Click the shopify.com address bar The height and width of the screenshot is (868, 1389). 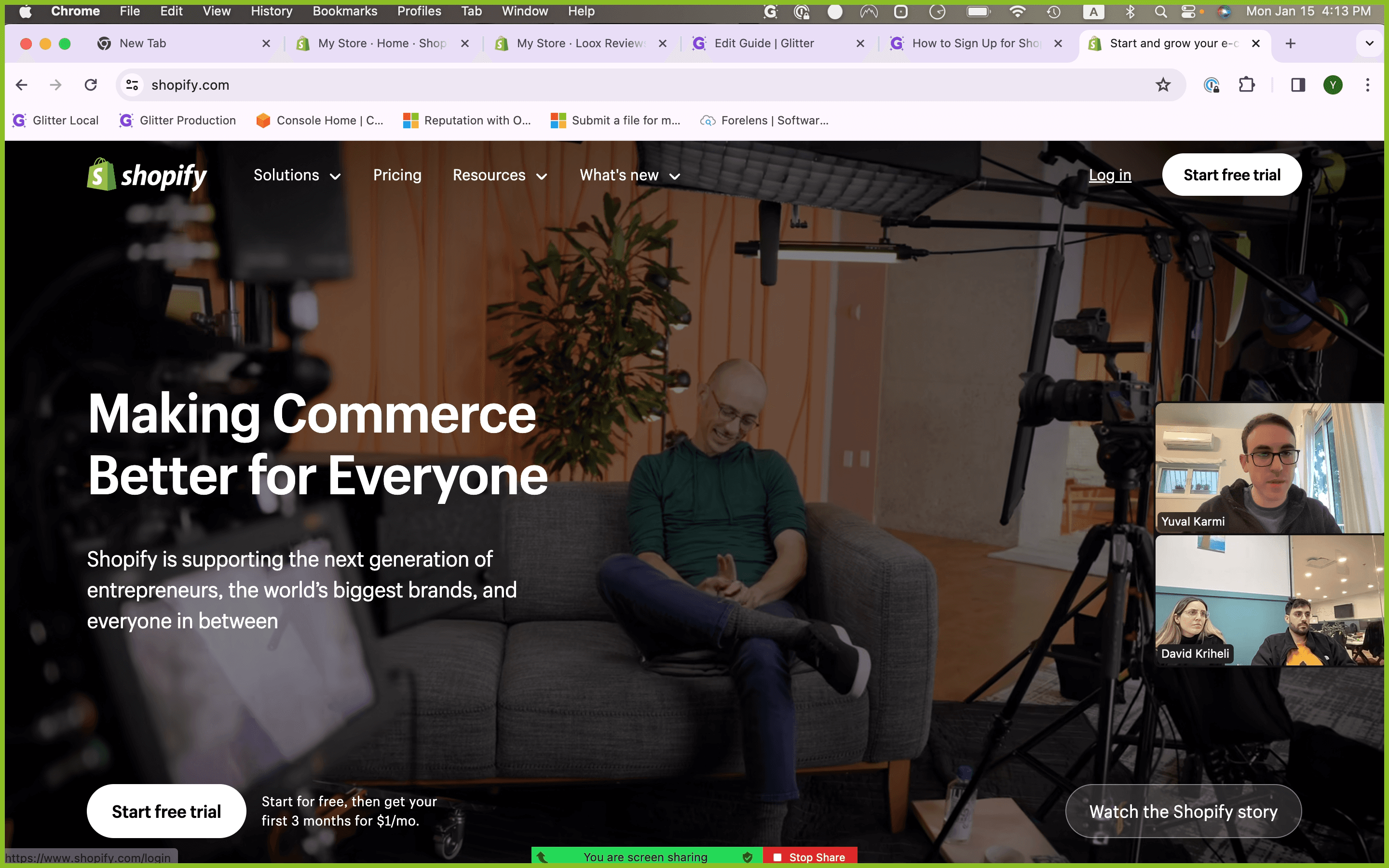(651, 85)
